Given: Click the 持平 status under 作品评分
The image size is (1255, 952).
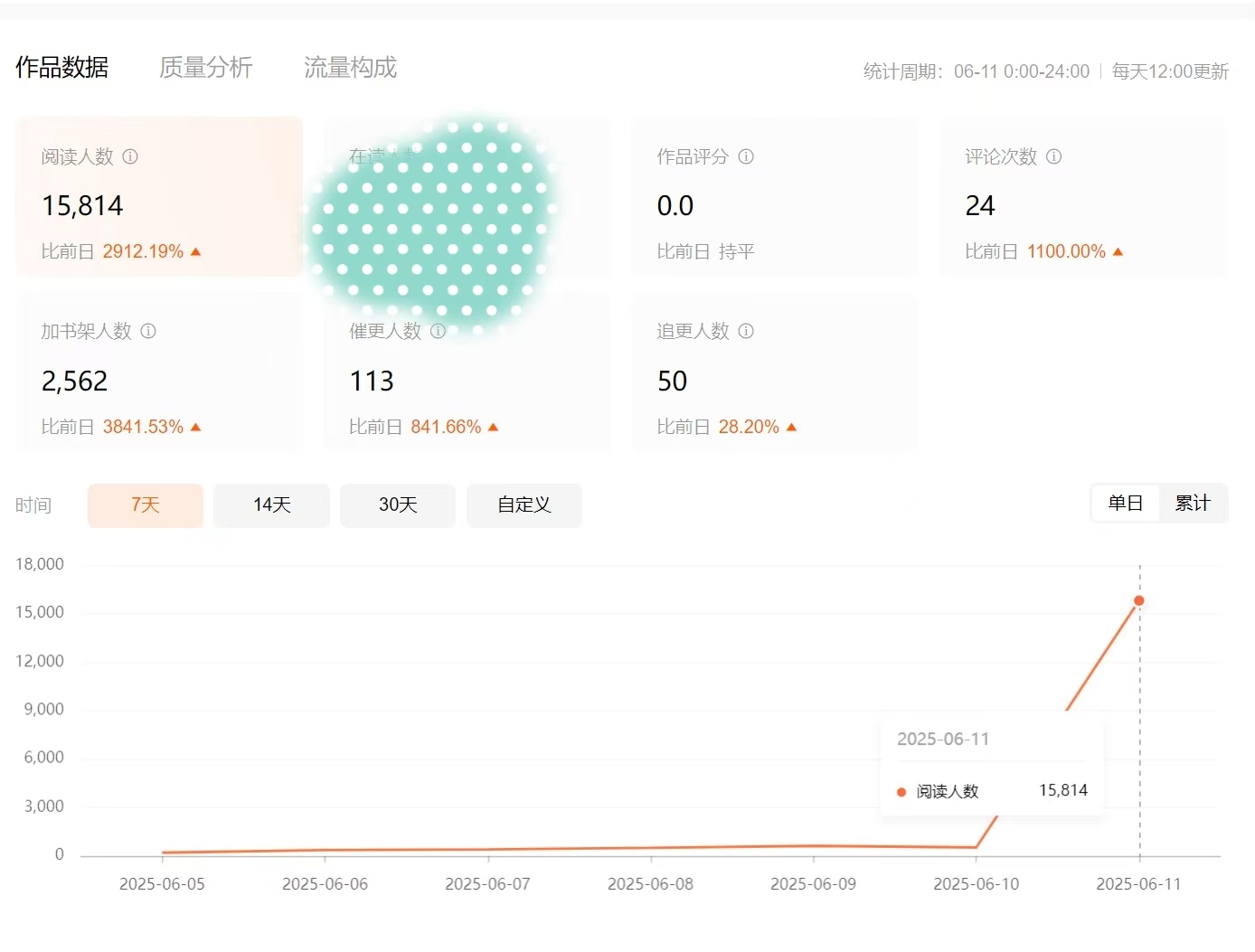Looking at the screenshot, I should pyautogui.click(x=737, y=251).
